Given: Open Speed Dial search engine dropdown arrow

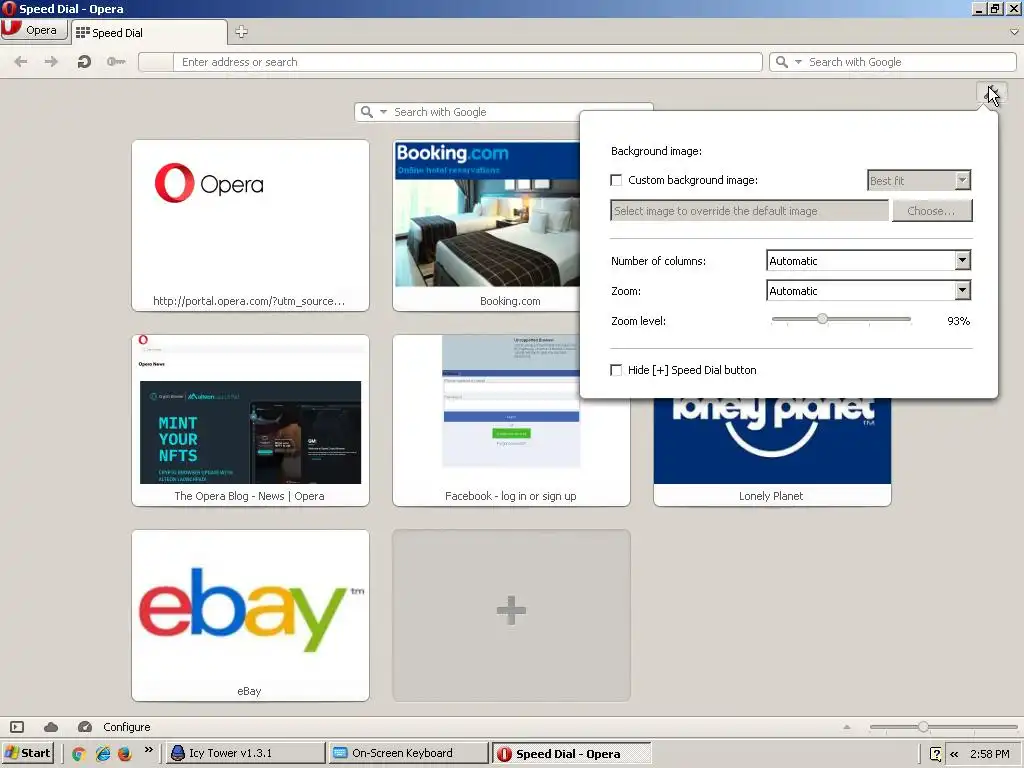Looking at the screenshot, I should point(383,112).
